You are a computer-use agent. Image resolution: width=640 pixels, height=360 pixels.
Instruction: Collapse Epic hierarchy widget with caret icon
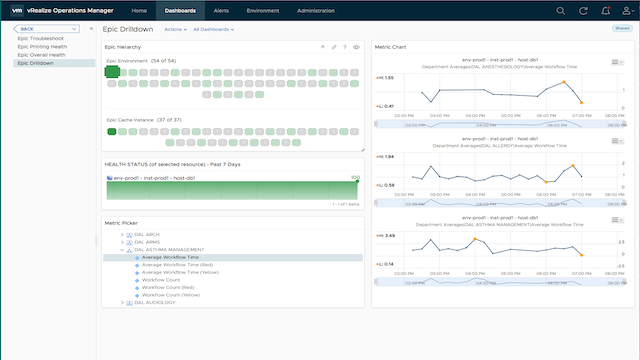[x=323, y=47]
